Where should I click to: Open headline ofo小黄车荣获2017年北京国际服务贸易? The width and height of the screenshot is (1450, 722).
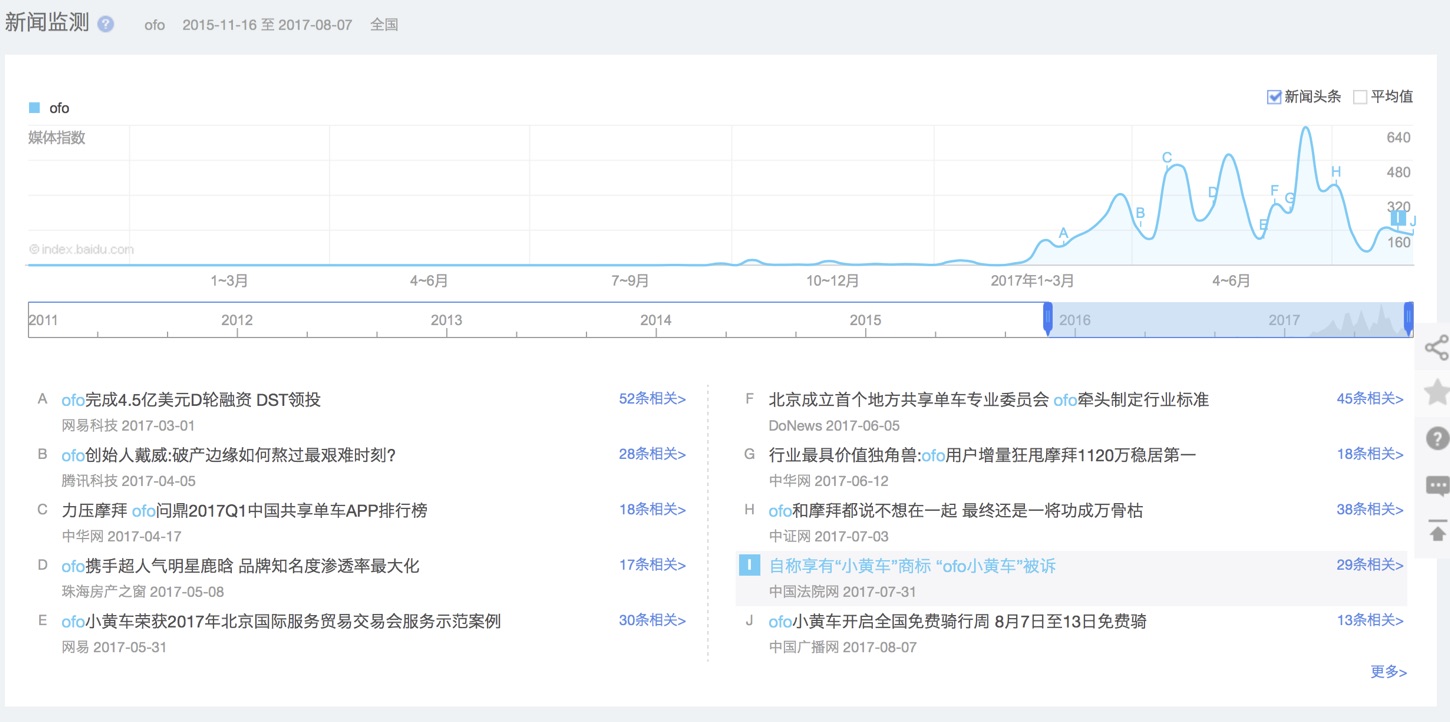281,622
